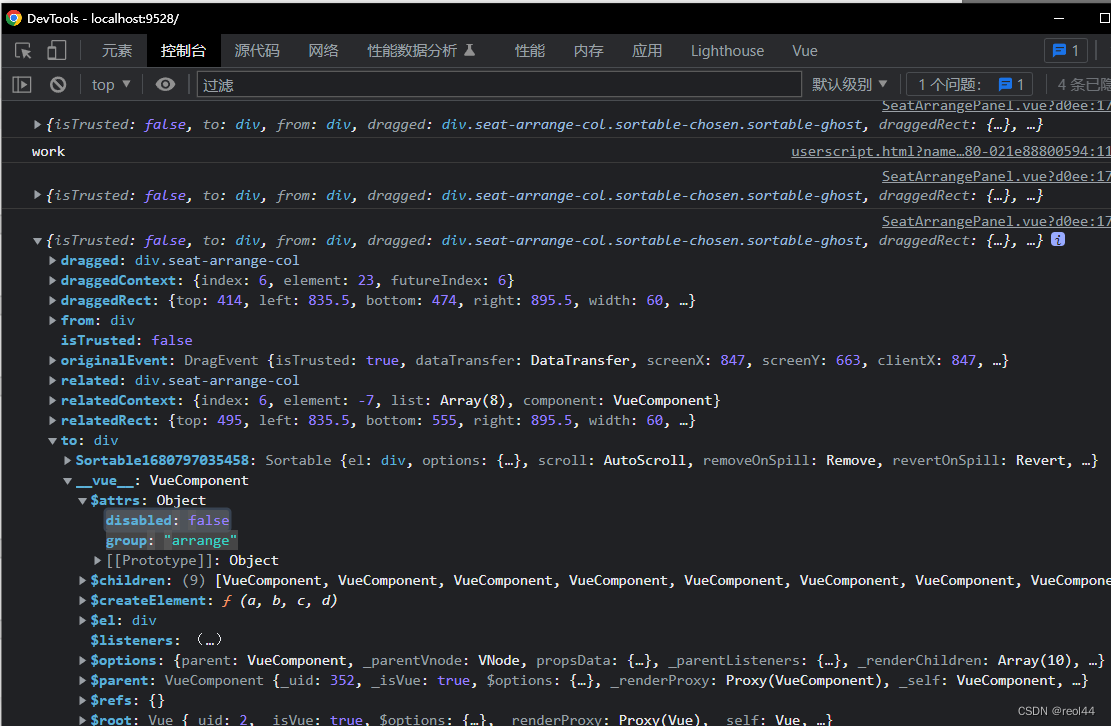The image size is (1111, 726).
Task: Expand the collapsed object logged above 'work'
Action: pyautogui.click(x=37, y=125)
